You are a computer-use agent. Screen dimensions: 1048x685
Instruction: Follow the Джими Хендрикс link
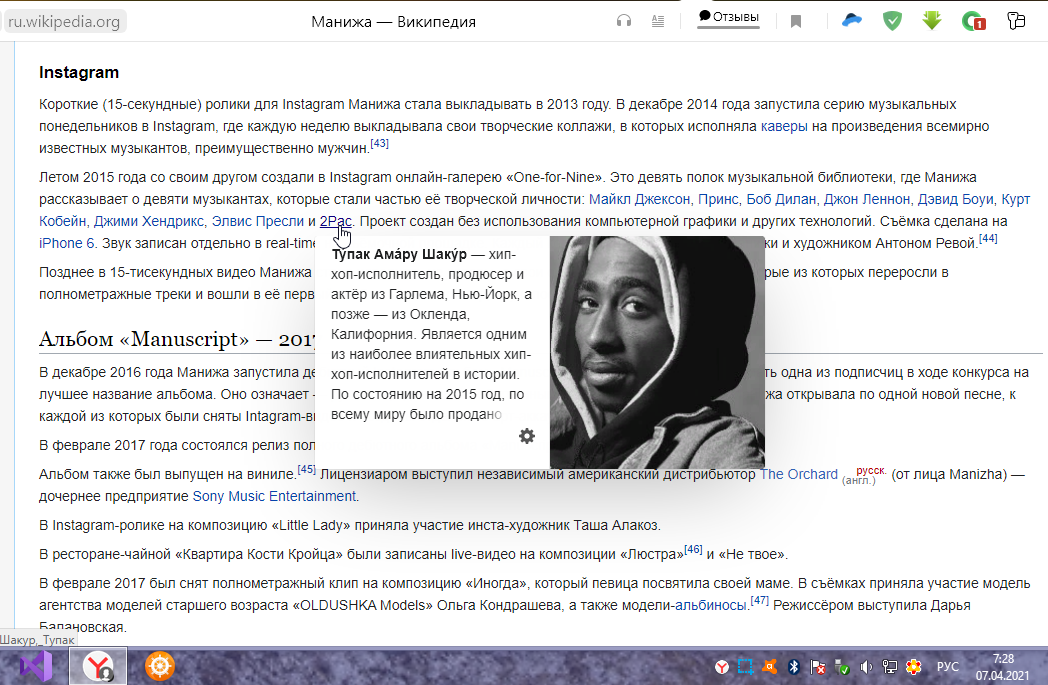pyautogui.click(x=148, y=221)
